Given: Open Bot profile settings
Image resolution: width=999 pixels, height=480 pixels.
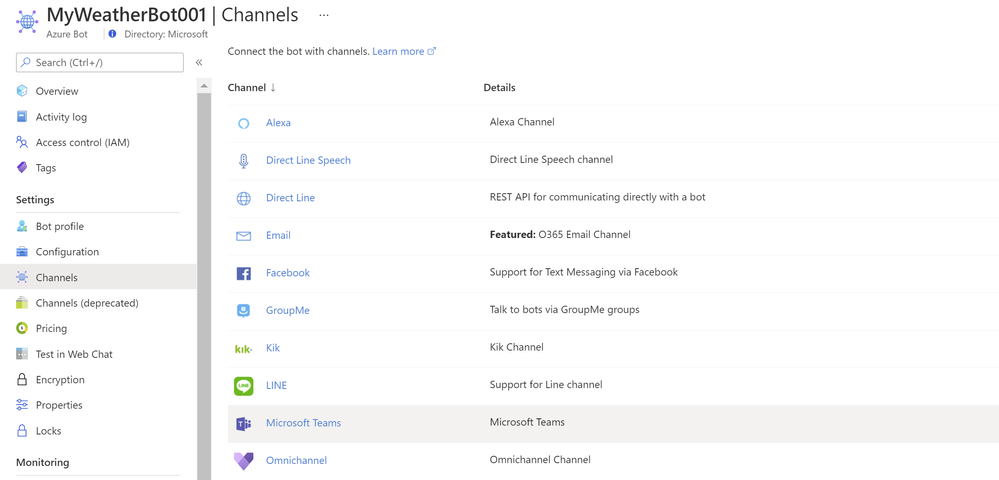Looking at the screenshot, I should point(59,226).
